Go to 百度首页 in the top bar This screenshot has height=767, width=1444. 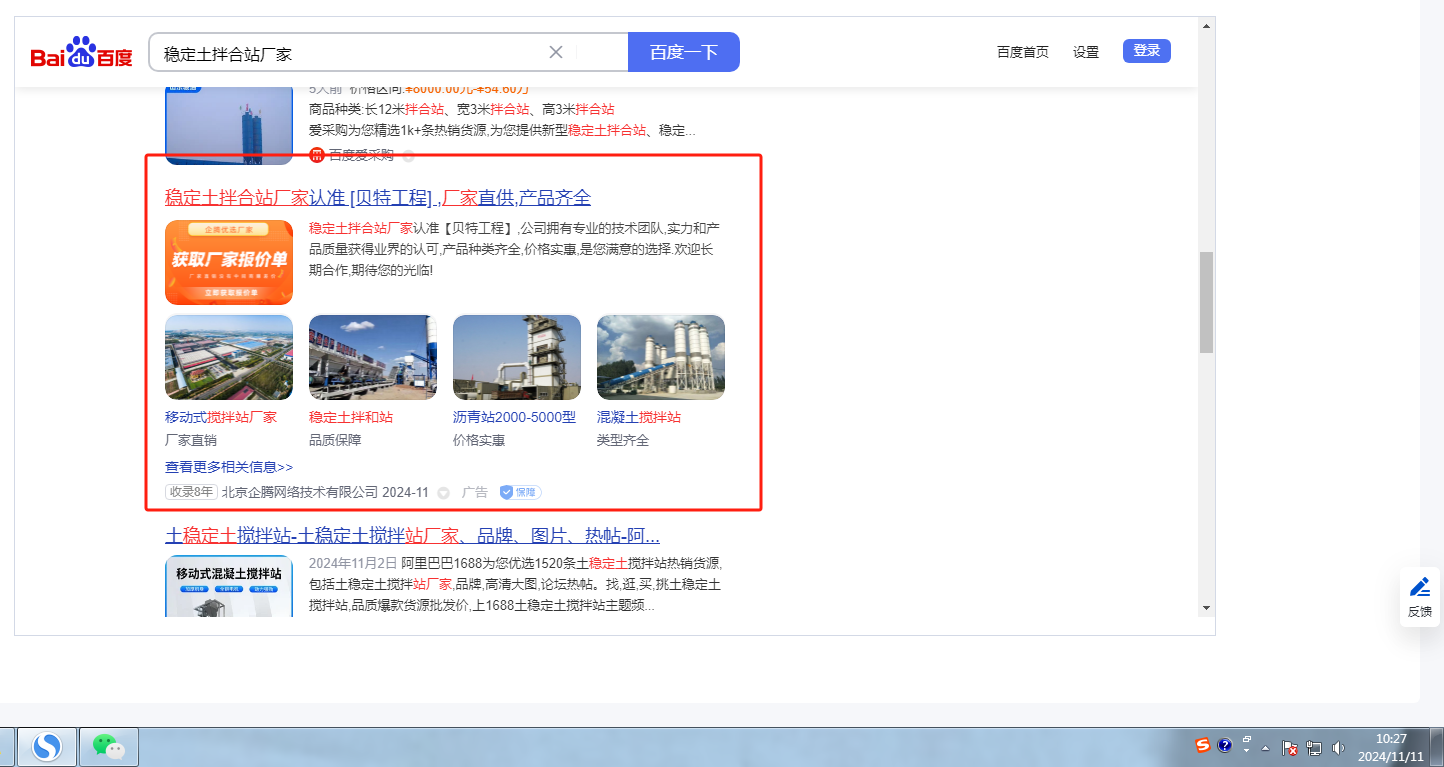click(x=1022, y=52)
